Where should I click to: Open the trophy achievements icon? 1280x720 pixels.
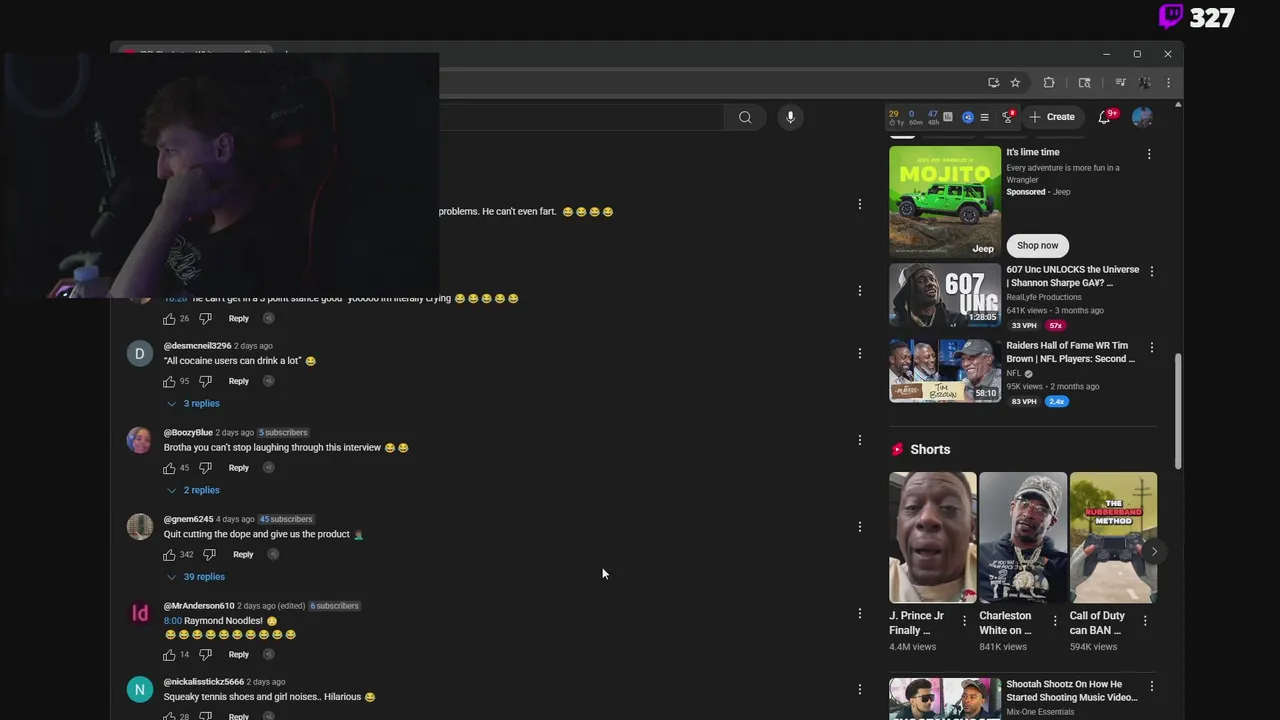(x=1008, y=117)
